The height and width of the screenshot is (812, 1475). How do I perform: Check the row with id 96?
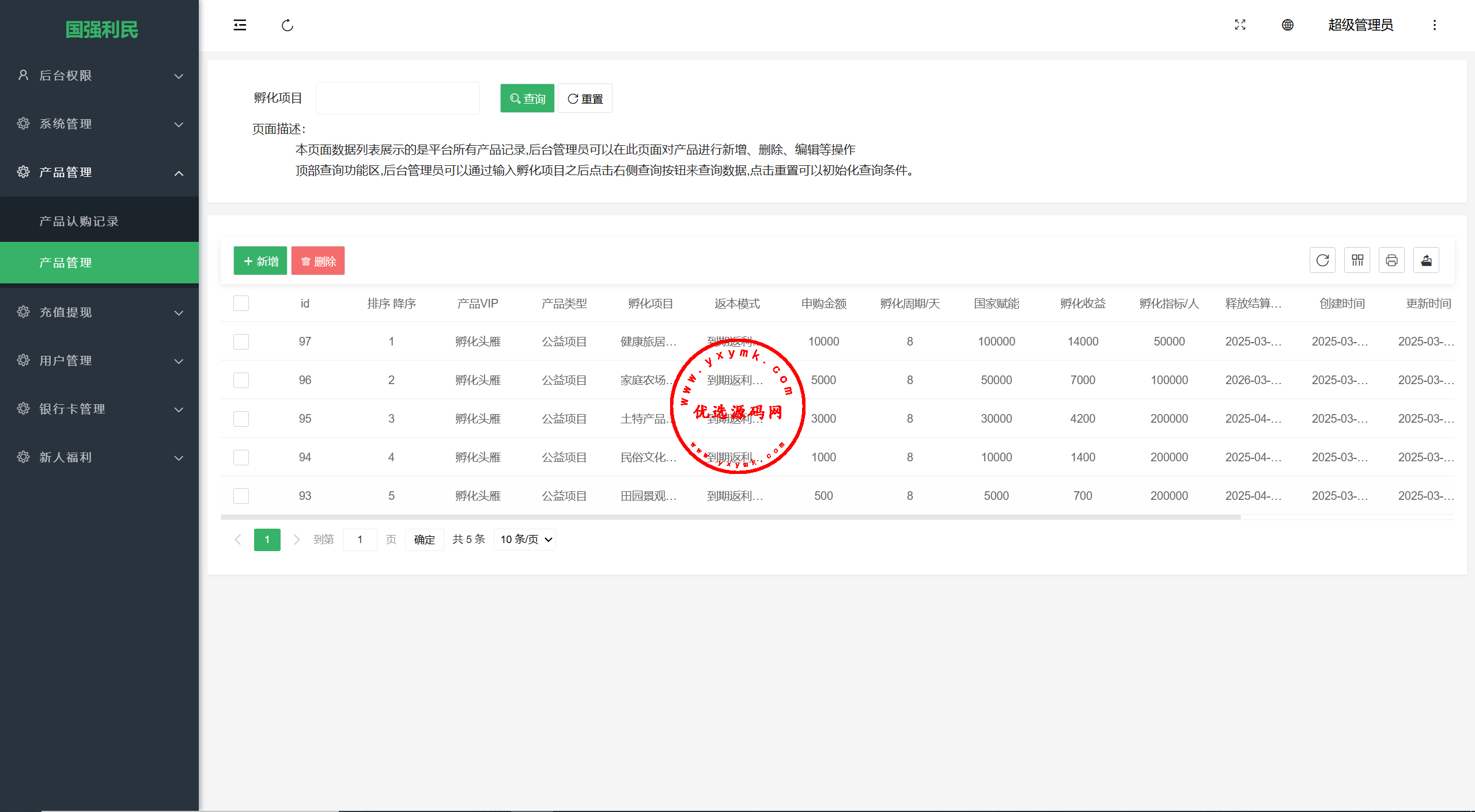point(241,380)
